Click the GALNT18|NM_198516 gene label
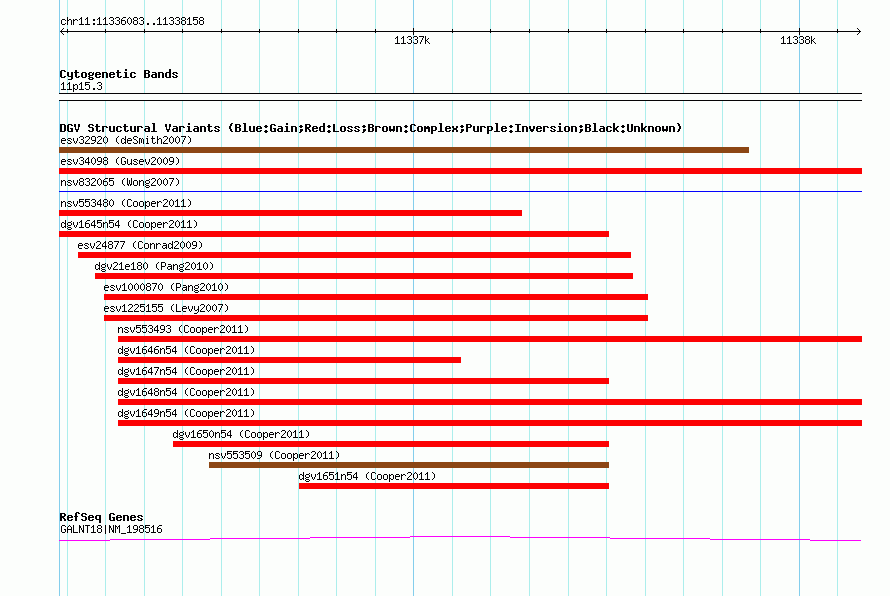 point(111,530)
